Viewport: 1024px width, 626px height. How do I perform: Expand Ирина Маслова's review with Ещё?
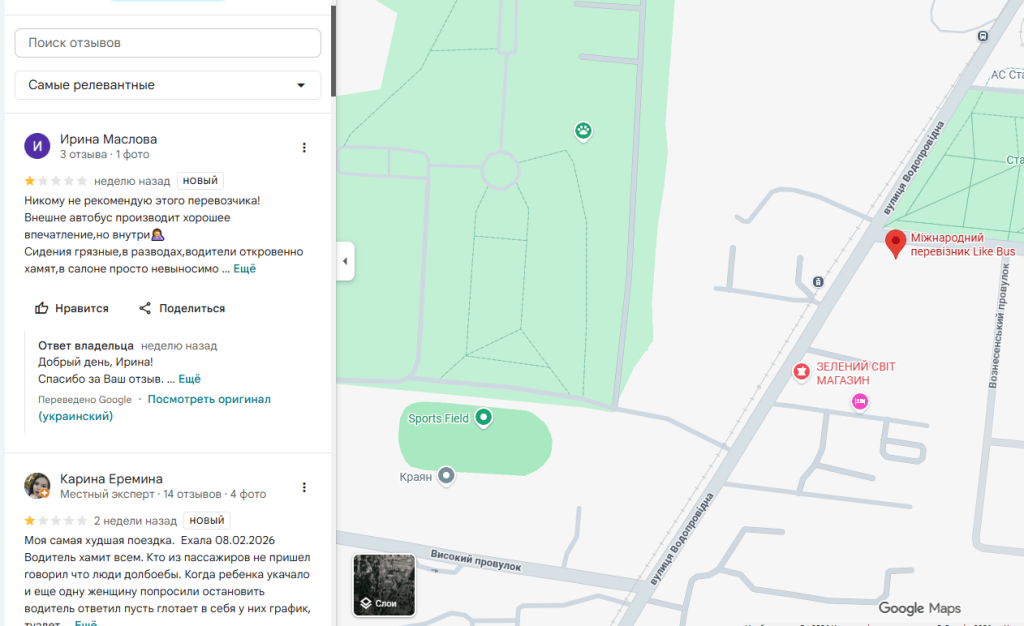click(245, 269)
